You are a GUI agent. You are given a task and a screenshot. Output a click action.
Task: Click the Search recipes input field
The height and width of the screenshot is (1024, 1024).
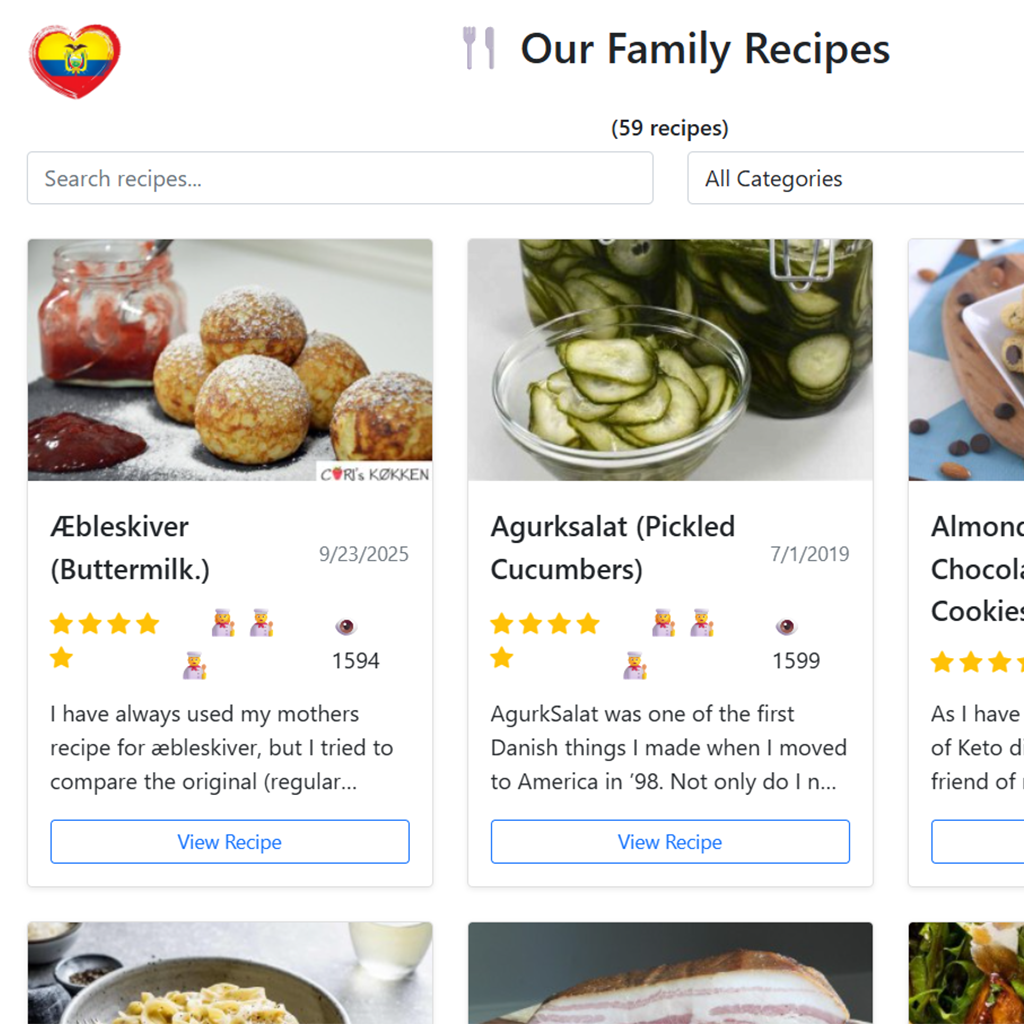point(340,179)
